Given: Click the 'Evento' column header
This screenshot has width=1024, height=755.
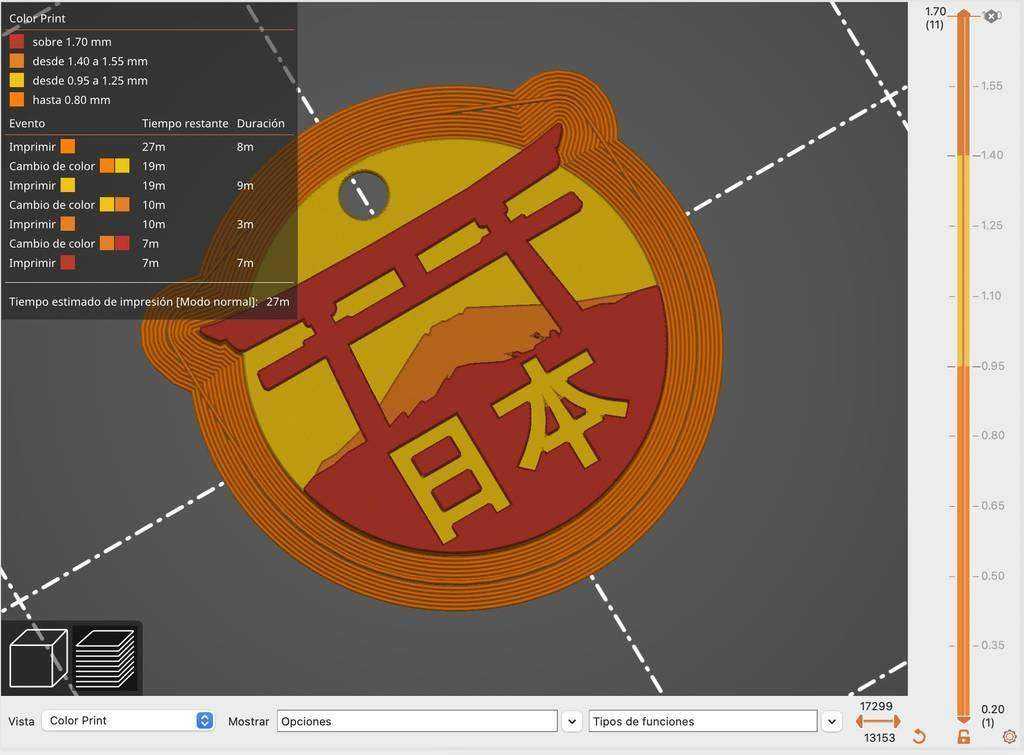Looking at the screenshot, I should (x=27, y=123).
